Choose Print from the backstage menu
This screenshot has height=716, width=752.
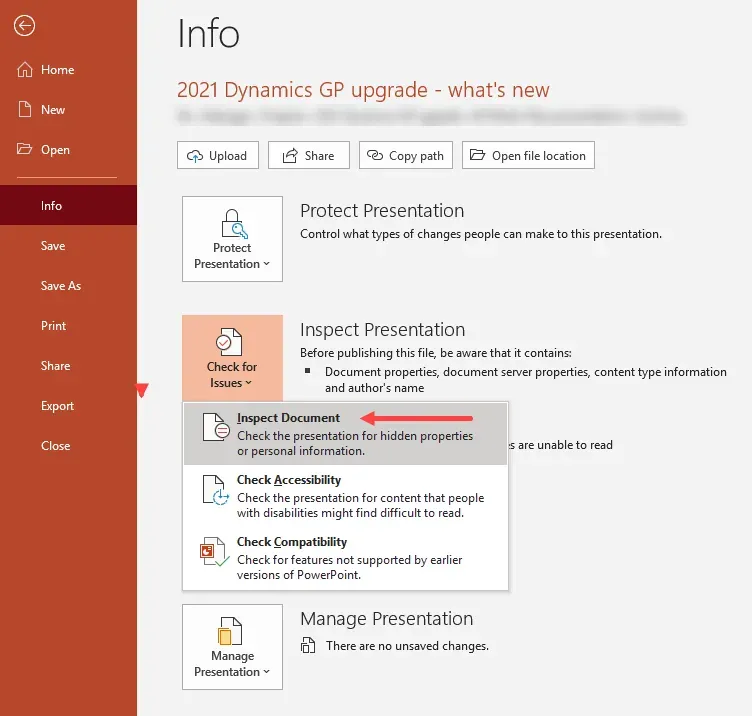(x=54, y=326)
